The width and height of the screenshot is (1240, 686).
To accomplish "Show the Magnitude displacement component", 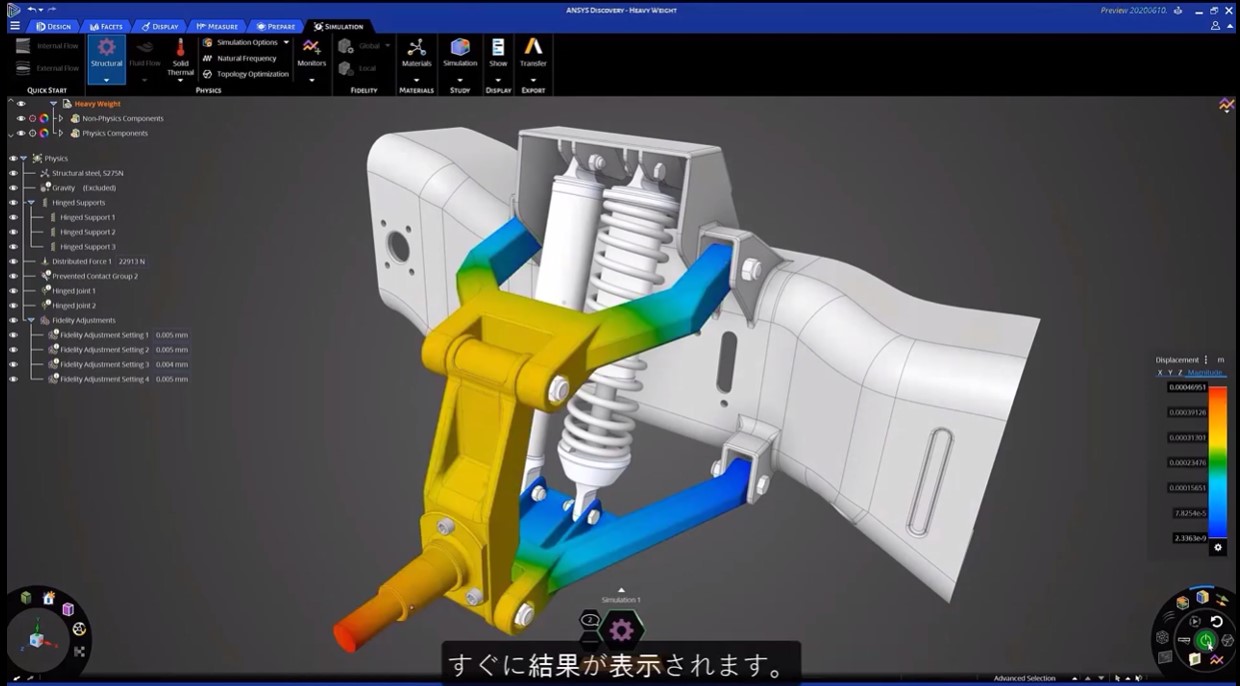I will (x=1205, y=373).
